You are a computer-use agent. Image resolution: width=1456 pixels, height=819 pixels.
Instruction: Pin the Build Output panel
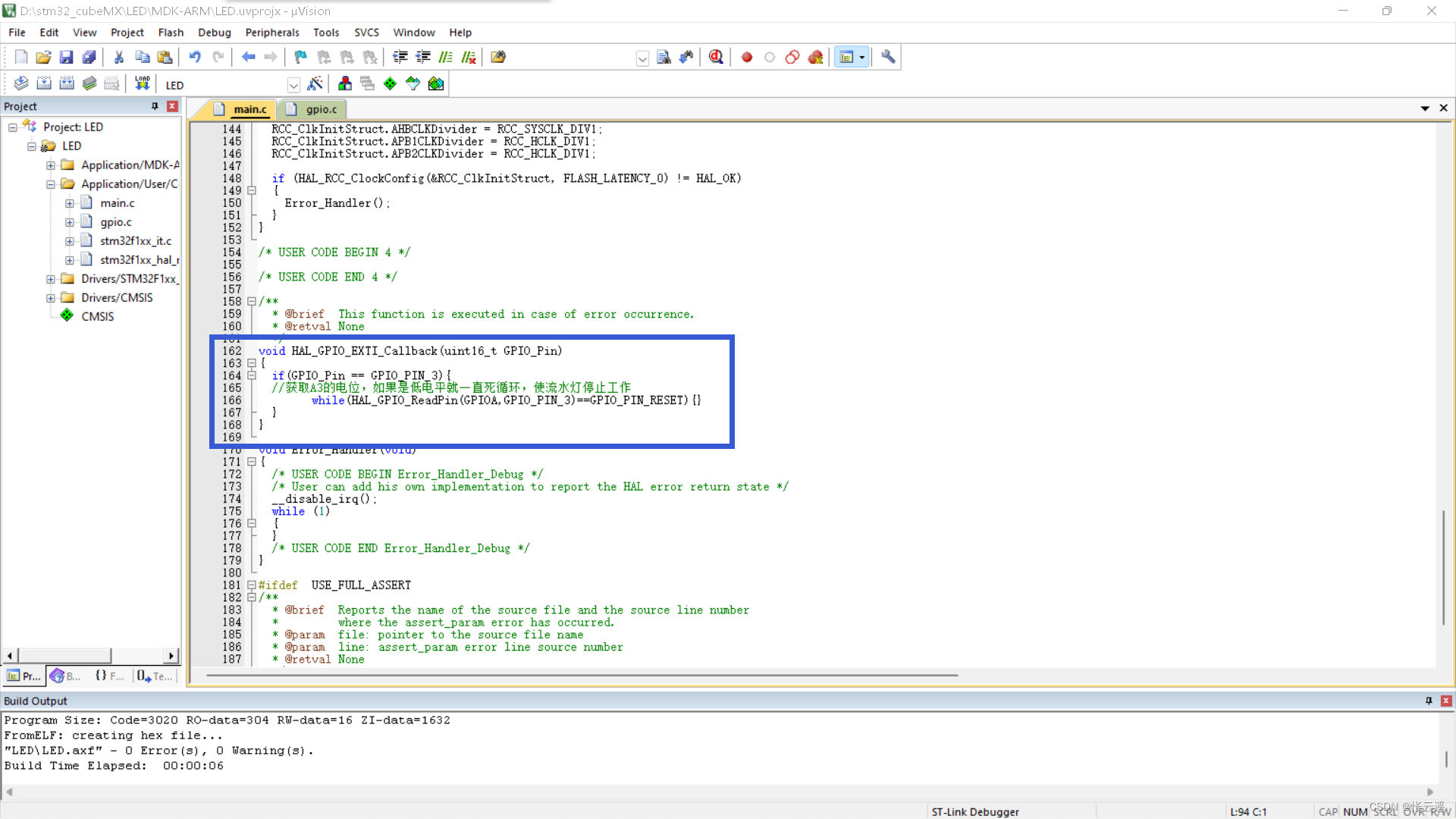tap(1429, 701)
